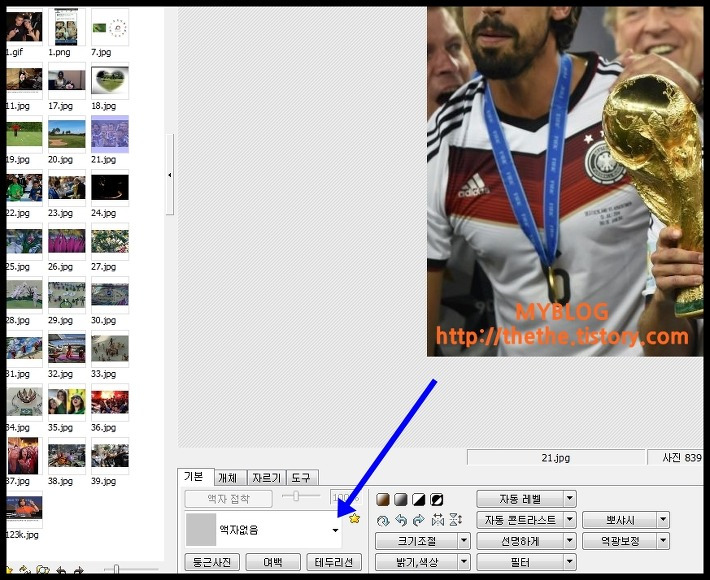
Task: Click the 27.jpg file name
Action: (x=104, y=267)
